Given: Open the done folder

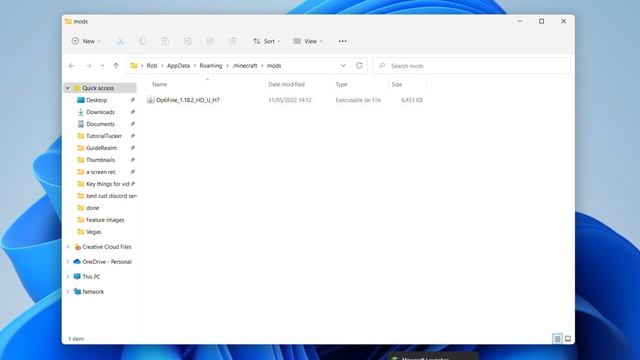Looking at the screenshot, I should click(x=93, y=208).
